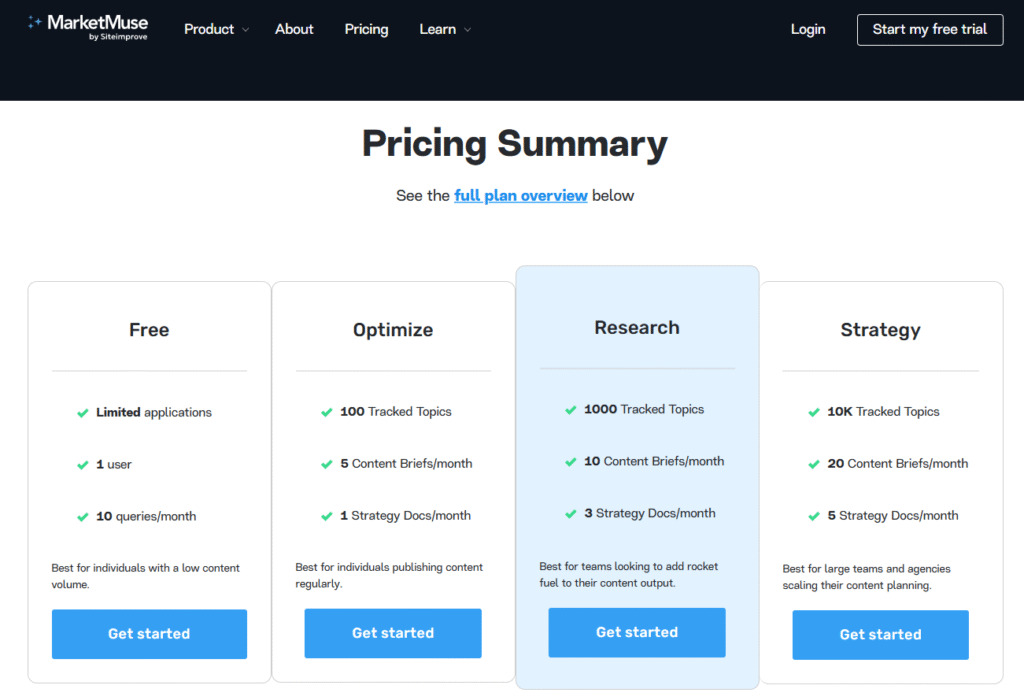
Task: Select Get started for Strategy plan
Action: point(880,635)
